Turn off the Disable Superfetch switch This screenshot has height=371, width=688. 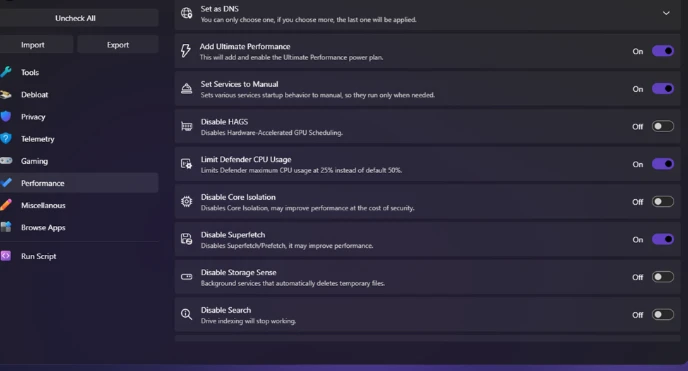click(x=663, y=239)
